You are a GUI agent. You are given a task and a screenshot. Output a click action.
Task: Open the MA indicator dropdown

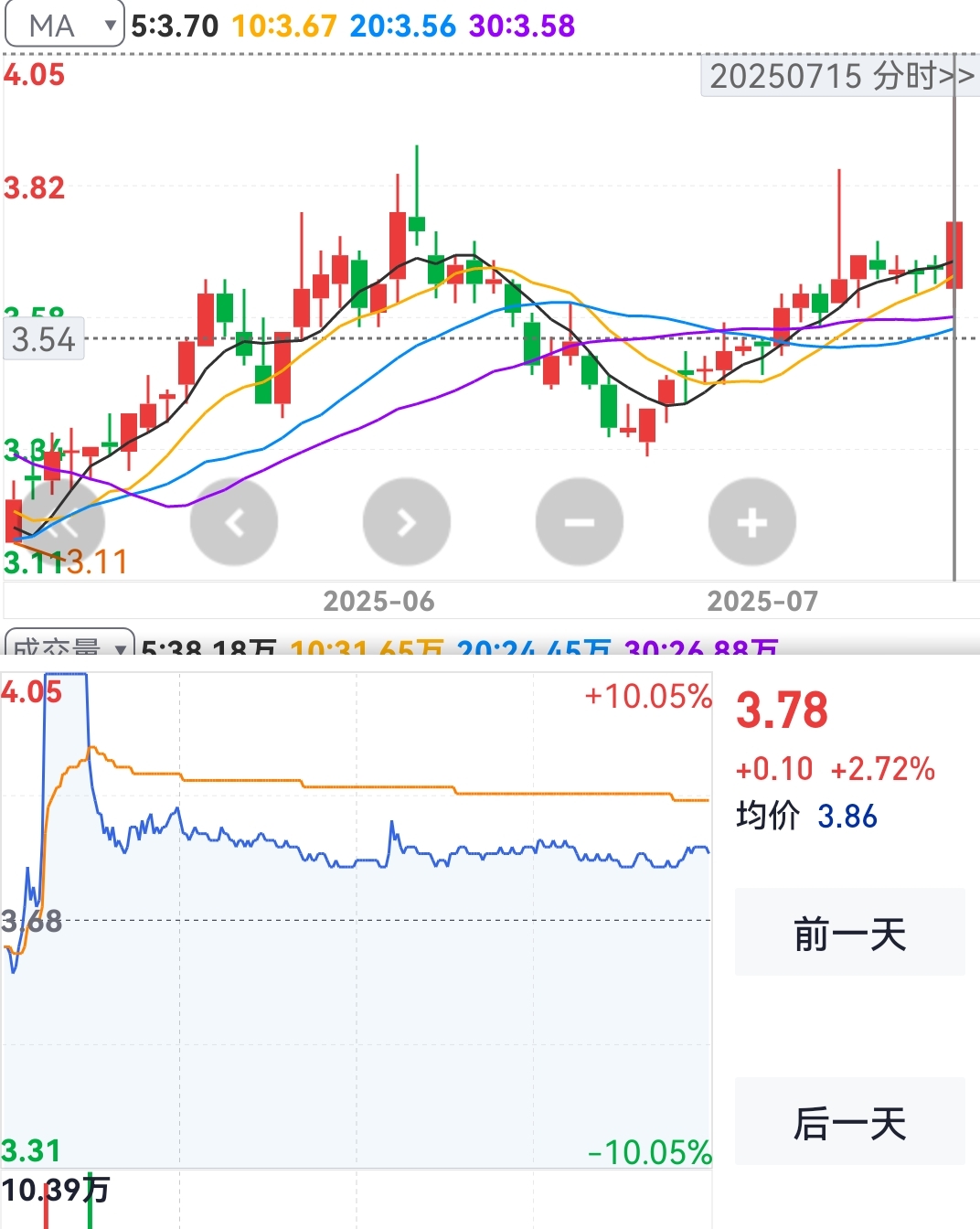65,25
